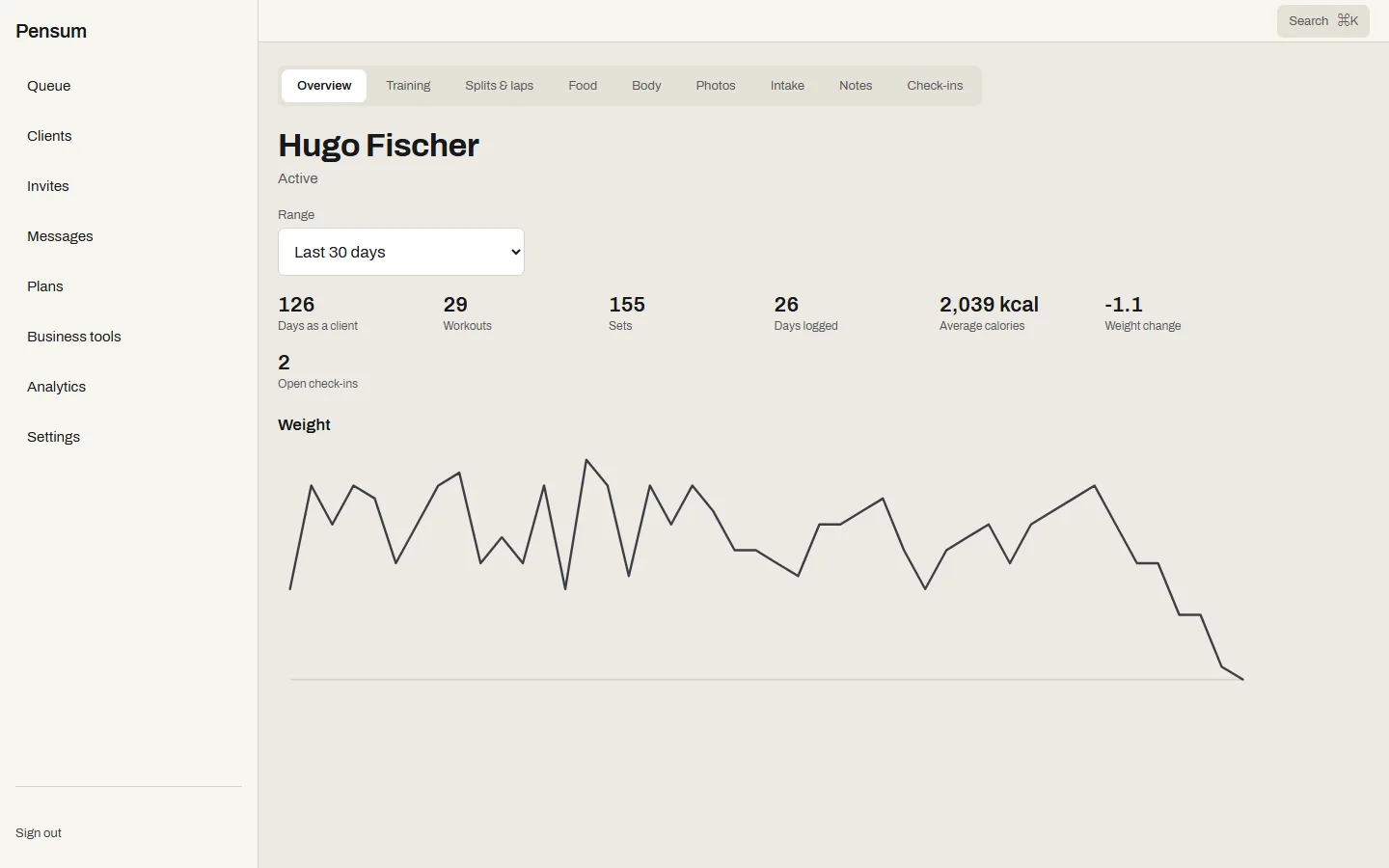The image size is (1389, 868).
Task: Expand the Range dropdown showing Last 30 days
Action: (x=401, y=252)
